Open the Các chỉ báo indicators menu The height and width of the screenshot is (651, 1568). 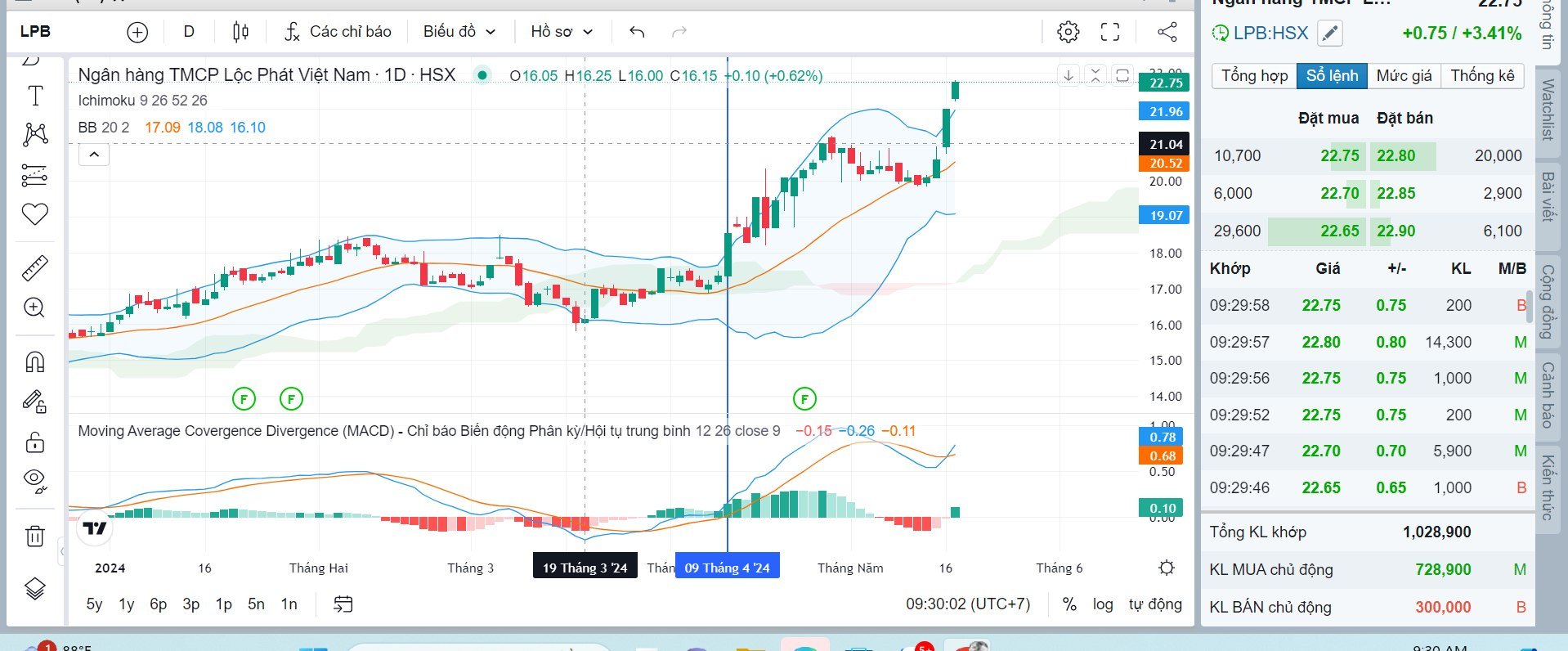pyautogui.click(x=338, y=32)
